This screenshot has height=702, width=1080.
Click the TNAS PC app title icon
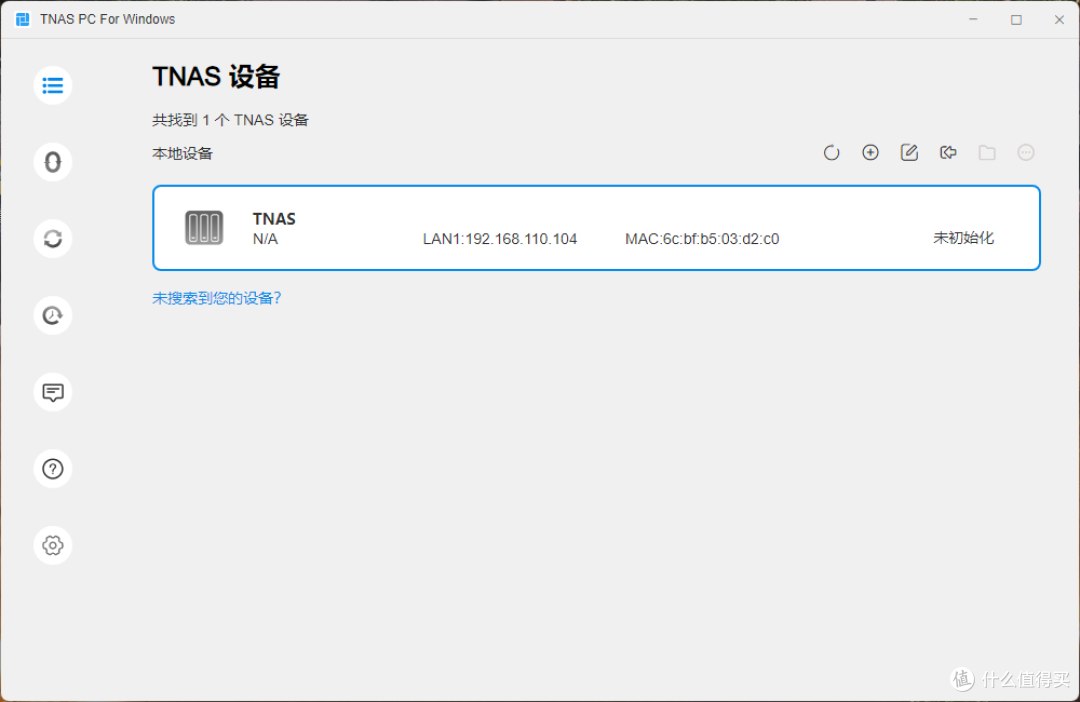tap(23, 19)
